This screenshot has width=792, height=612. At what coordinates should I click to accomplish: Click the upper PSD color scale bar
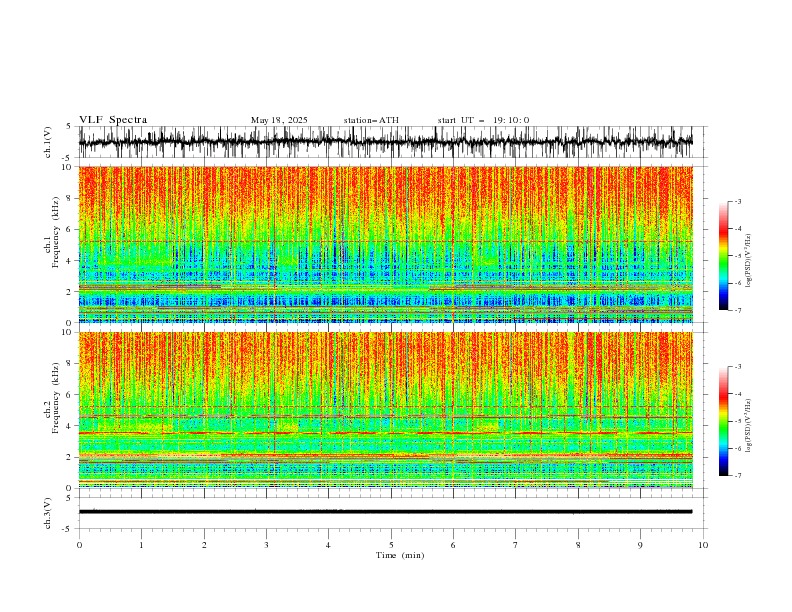[723, 256]
